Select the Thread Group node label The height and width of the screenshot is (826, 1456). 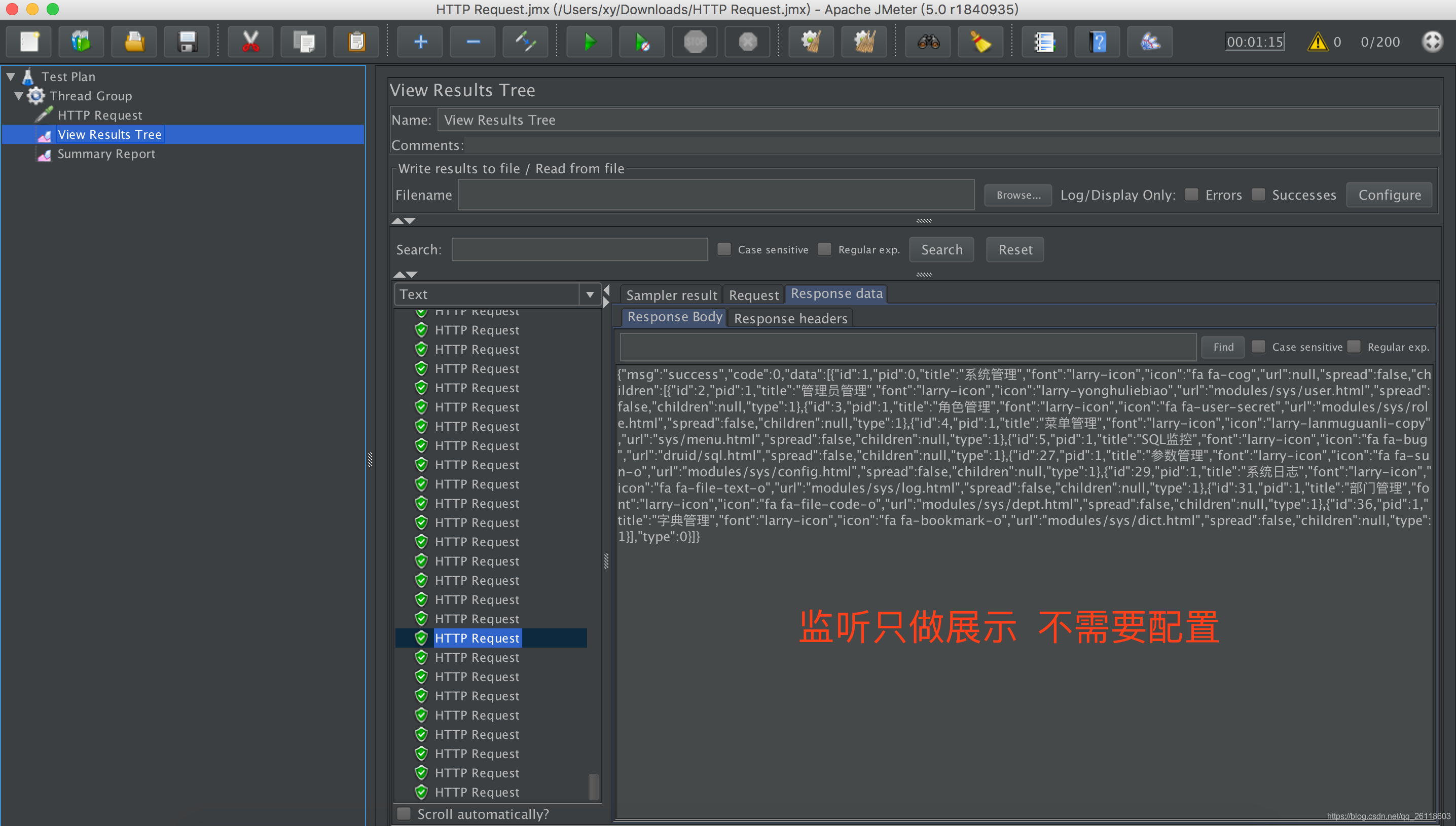tap(91, 96)
